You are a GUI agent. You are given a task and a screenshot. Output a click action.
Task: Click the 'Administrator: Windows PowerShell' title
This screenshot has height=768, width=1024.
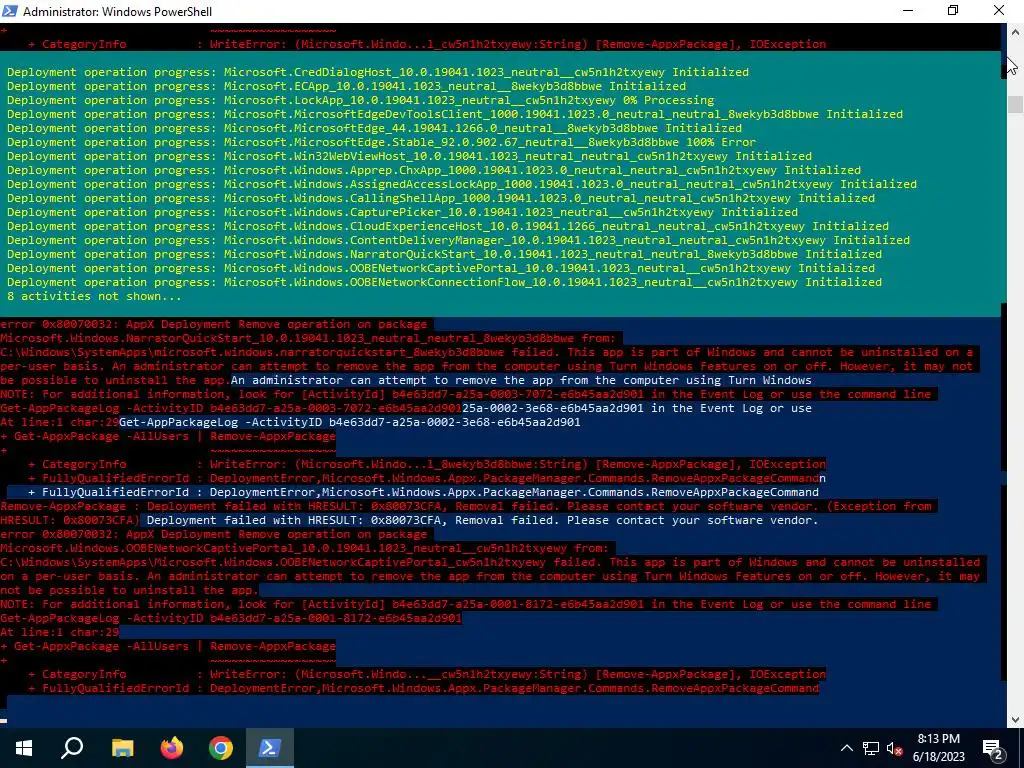tap(118, 12)
